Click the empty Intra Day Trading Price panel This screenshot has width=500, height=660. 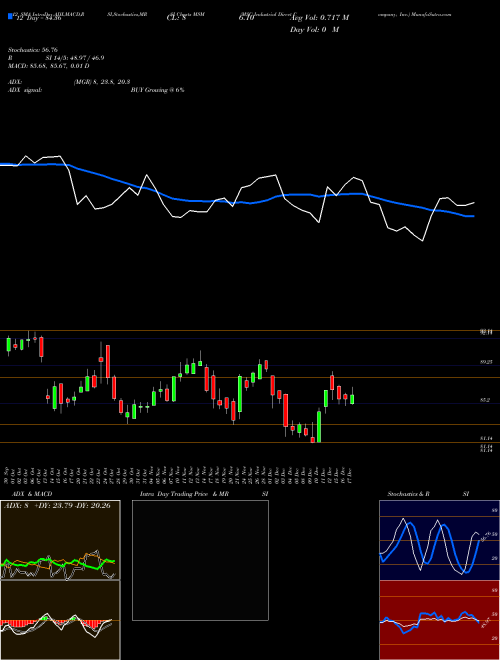click(x=200, y=560)
